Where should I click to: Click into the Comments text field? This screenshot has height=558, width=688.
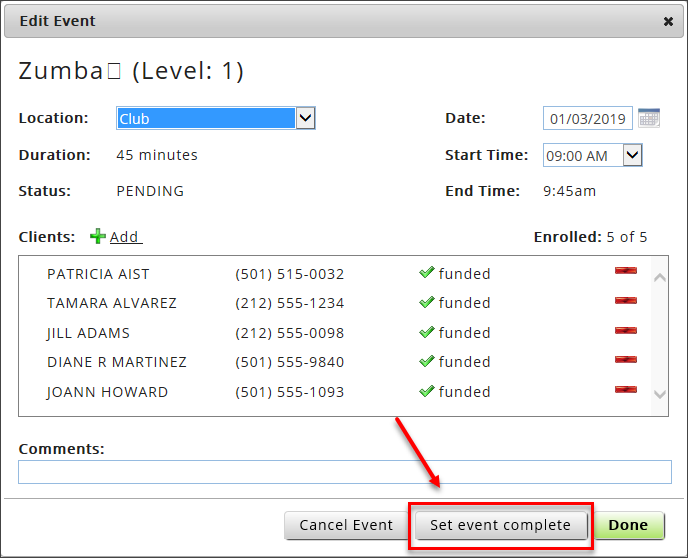pos(344,472)
